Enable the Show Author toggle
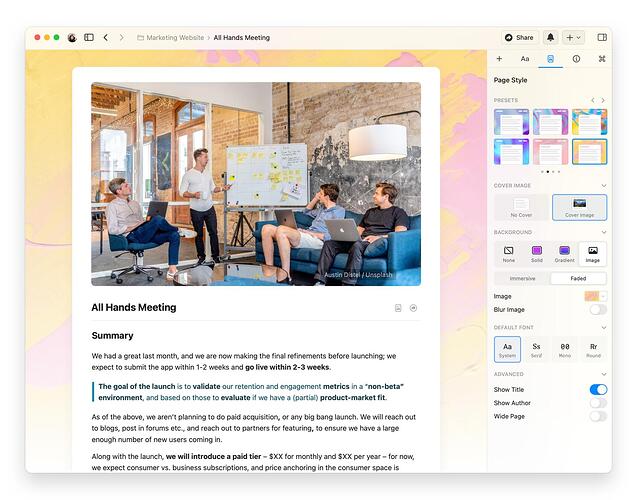 pos(597,403)
